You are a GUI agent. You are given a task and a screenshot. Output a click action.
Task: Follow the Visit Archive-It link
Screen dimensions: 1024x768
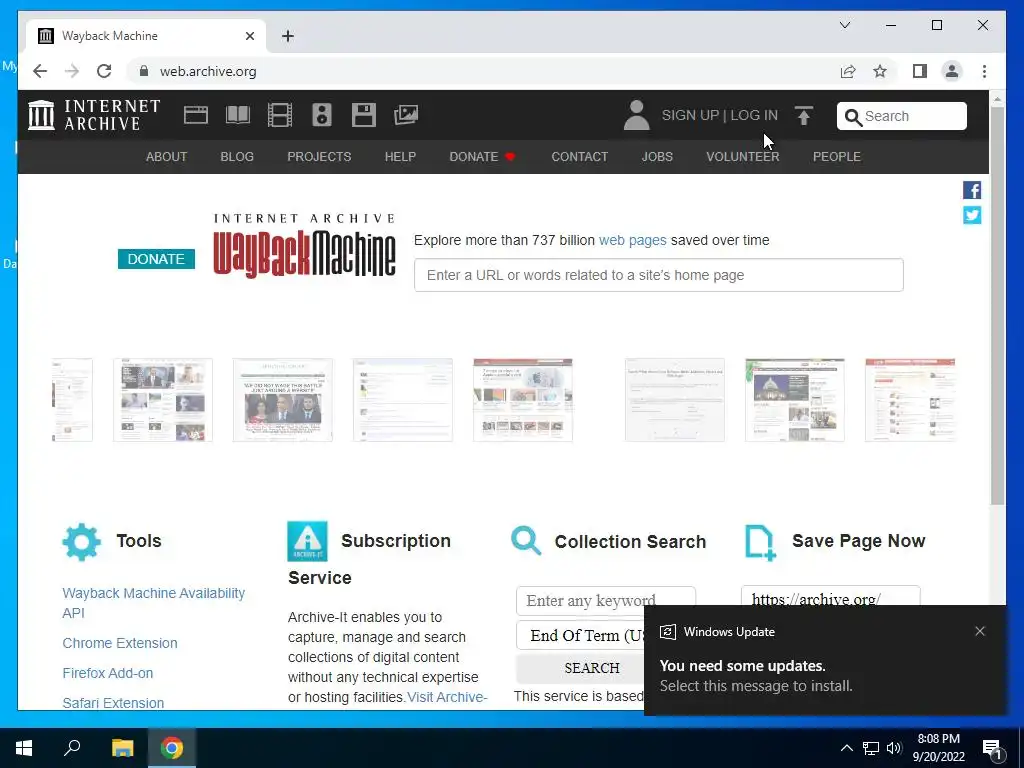tap(447, 697)
